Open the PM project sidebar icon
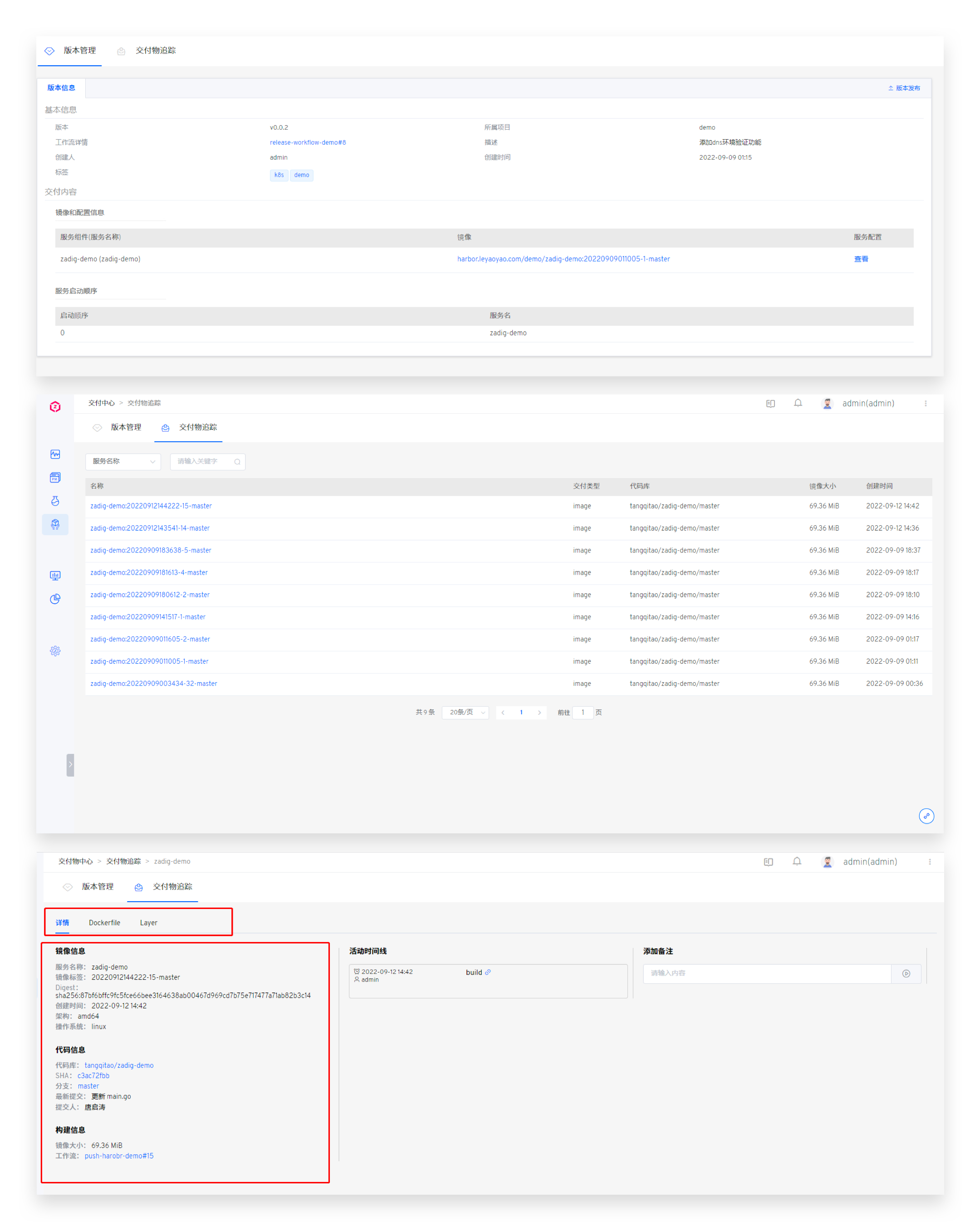Image resolution: width=980 pixels, height=1231 pixels. coord(55,477)
